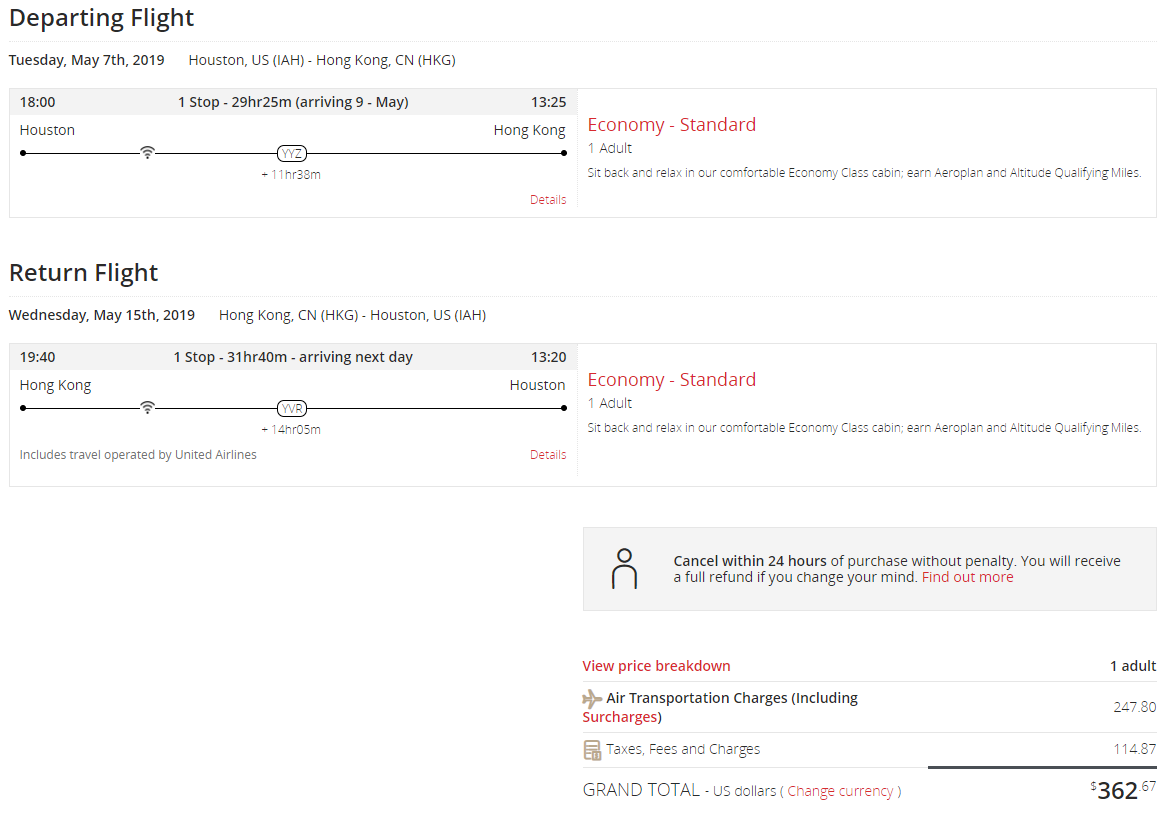Open Details for the return flight

548,455
